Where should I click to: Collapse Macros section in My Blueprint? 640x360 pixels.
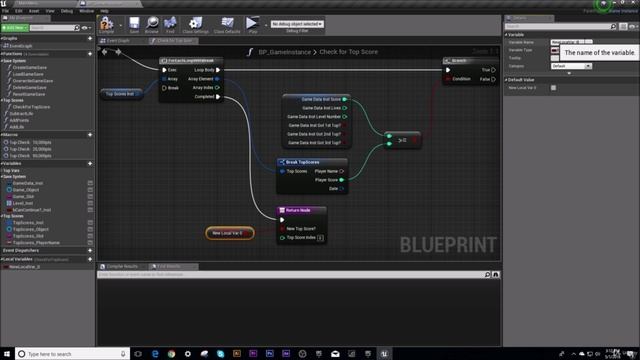(2, 135)
